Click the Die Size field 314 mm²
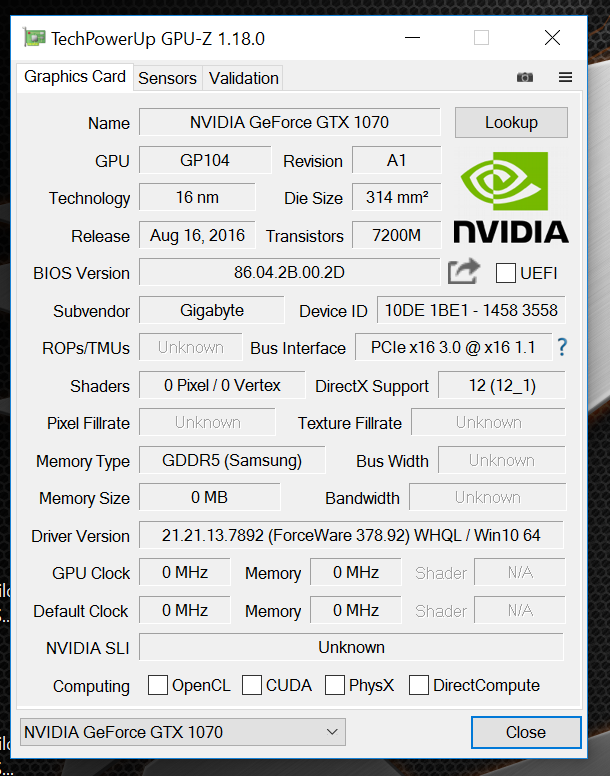The image size is (610, 776). coord(396,197)
